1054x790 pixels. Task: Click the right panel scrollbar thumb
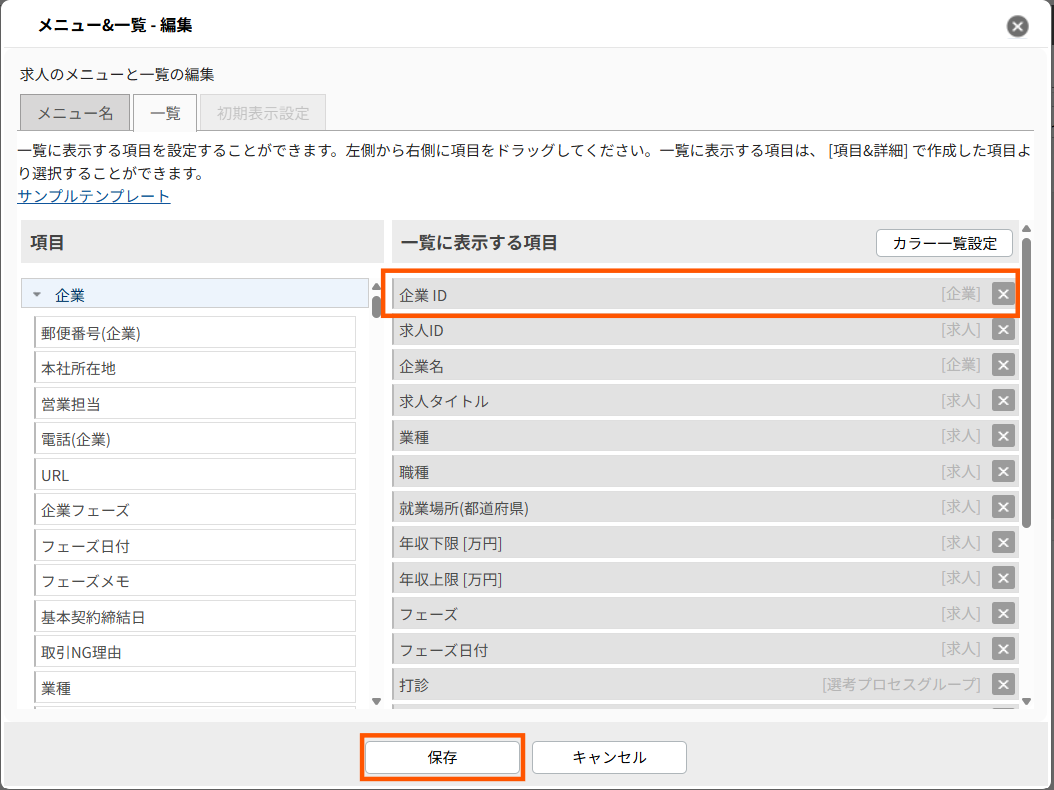click(x=1026, y=382)
